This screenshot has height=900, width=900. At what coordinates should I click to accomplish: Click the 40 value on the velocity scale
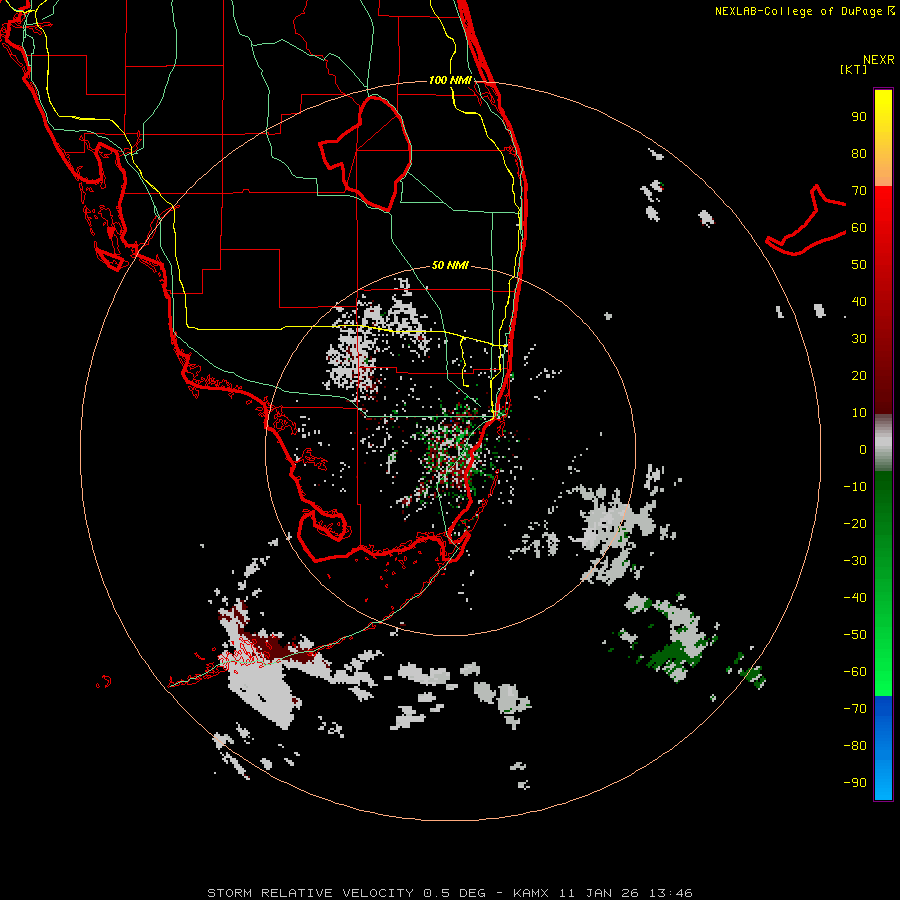tap(859, 301)
